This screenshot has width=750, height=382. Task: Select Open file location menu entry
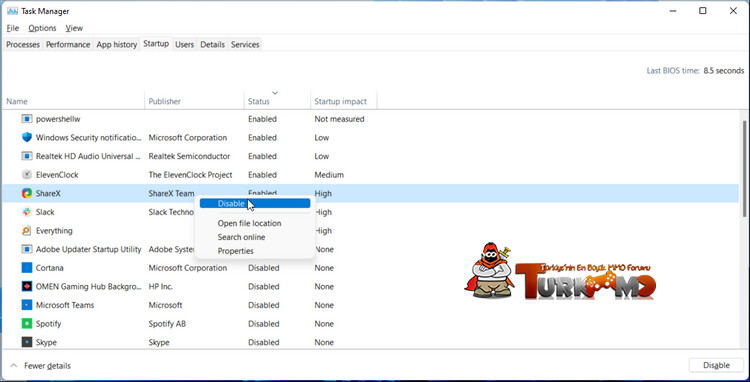[x=249, y=223]
